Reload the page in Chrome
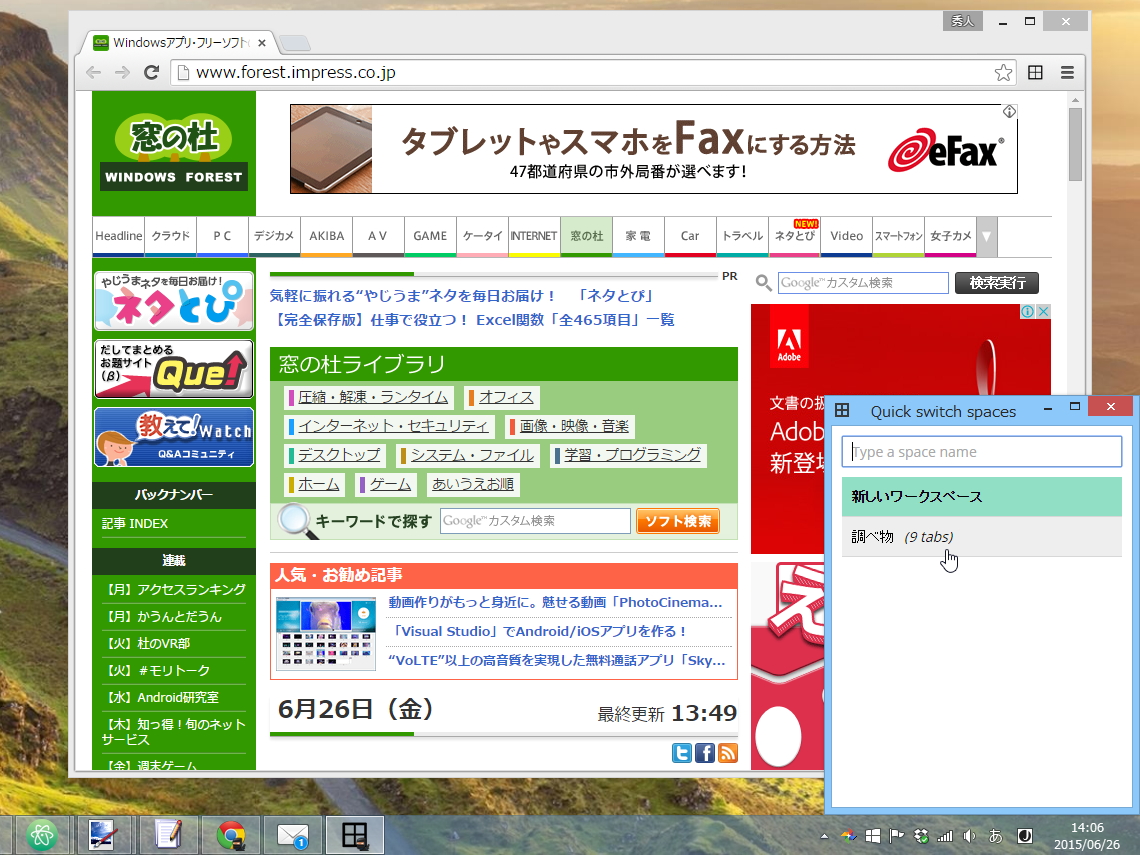This screenshot has height=855, width=1140. coord(151,72)
